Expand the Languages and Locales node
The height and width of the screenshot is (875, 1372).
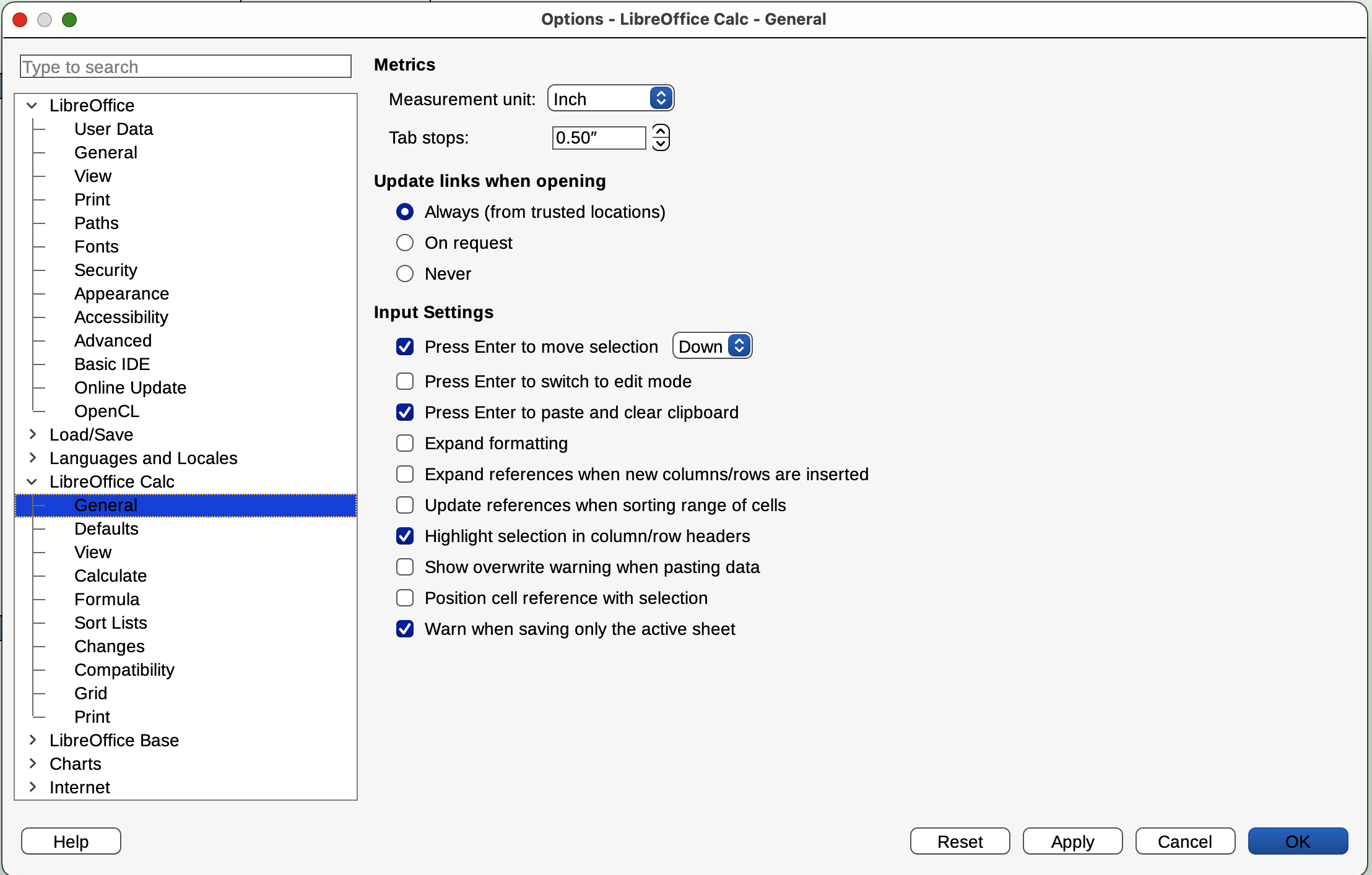point(32,458)
